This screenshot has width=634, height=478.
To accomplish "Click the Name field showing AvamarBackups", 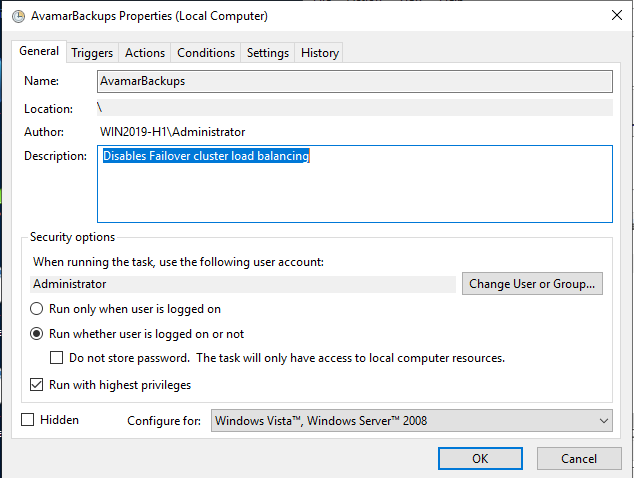I will (x=354, y=81).
